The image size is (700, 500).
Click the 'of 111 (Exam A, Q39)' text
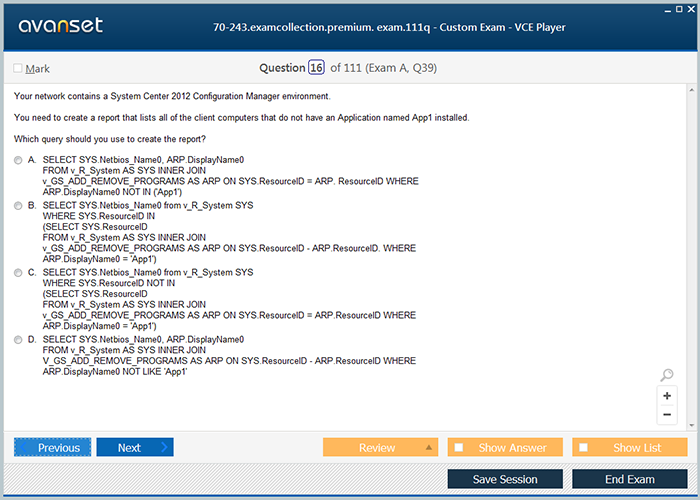point(383,68)
